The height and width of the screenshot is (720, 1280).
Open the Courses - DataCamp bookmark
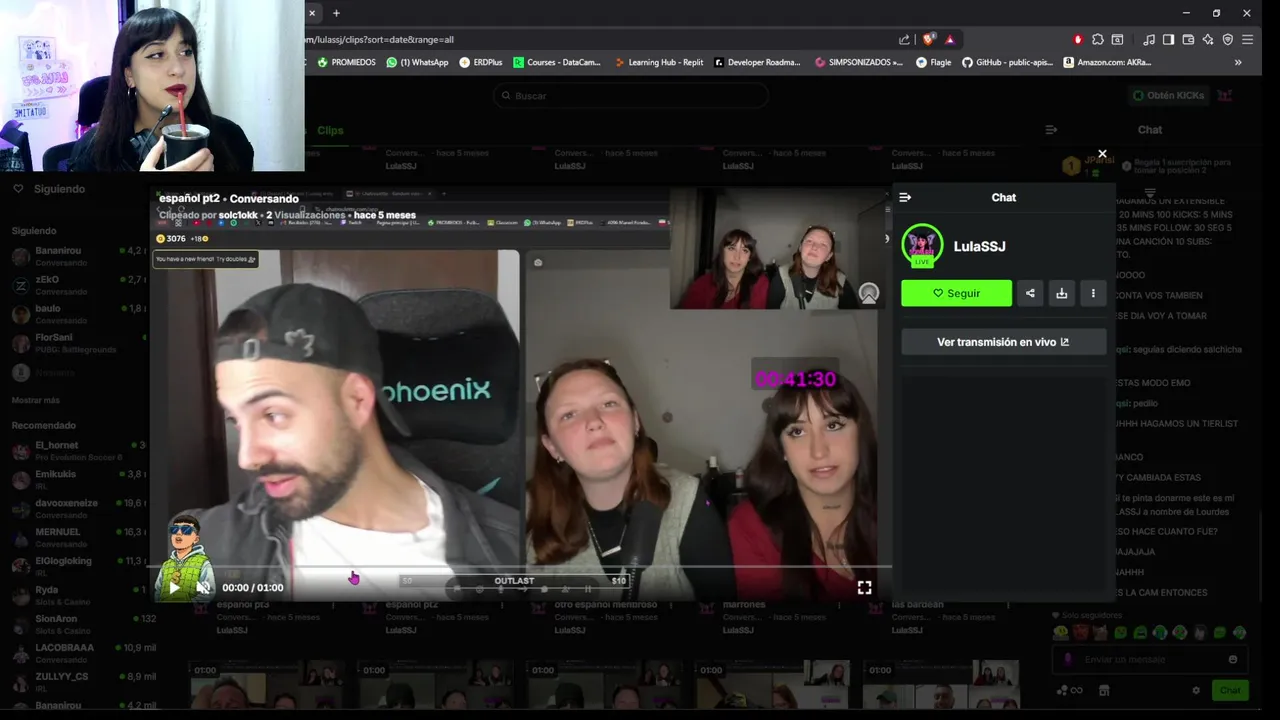tap(557, 62)
